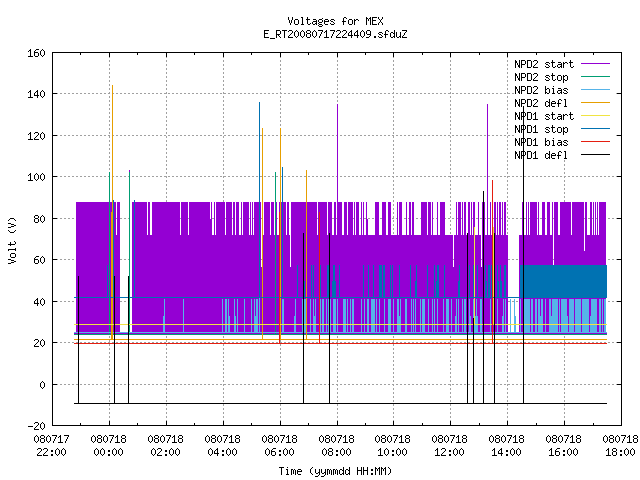
Task: Click the black NPD1 defl legend line
Action: pos(595,155)
